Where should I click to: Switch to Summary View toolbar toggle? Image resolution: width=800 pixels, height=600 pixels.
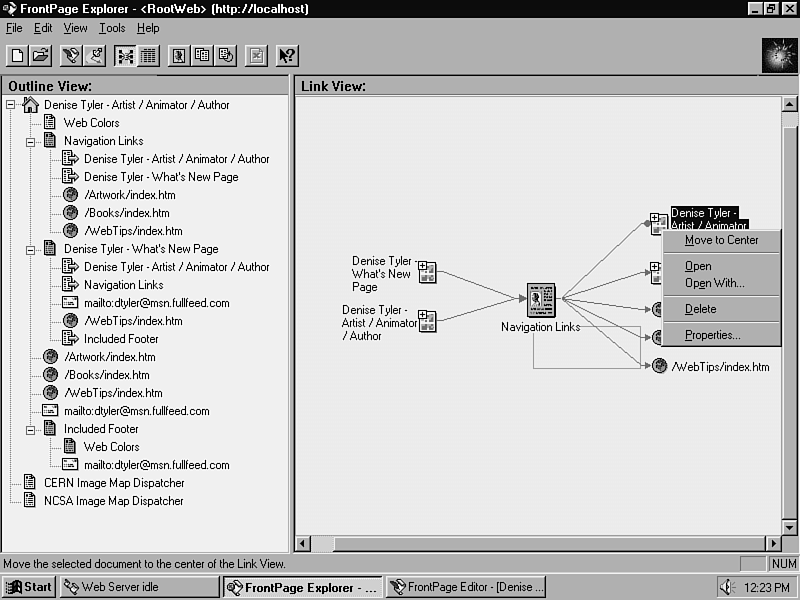tap(148, 56)
